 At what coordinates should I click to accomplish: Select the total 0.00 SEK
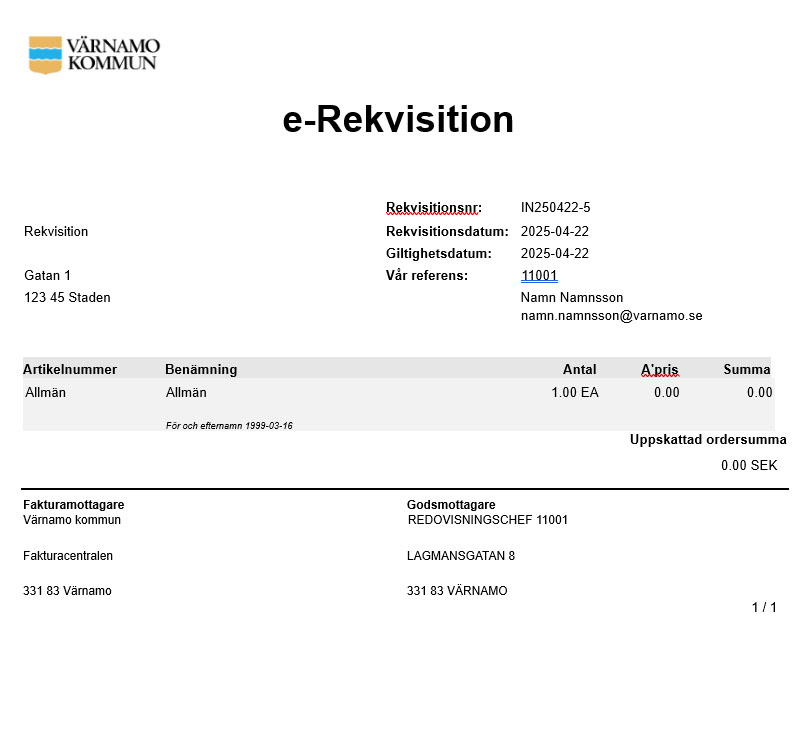click(749, 465)
